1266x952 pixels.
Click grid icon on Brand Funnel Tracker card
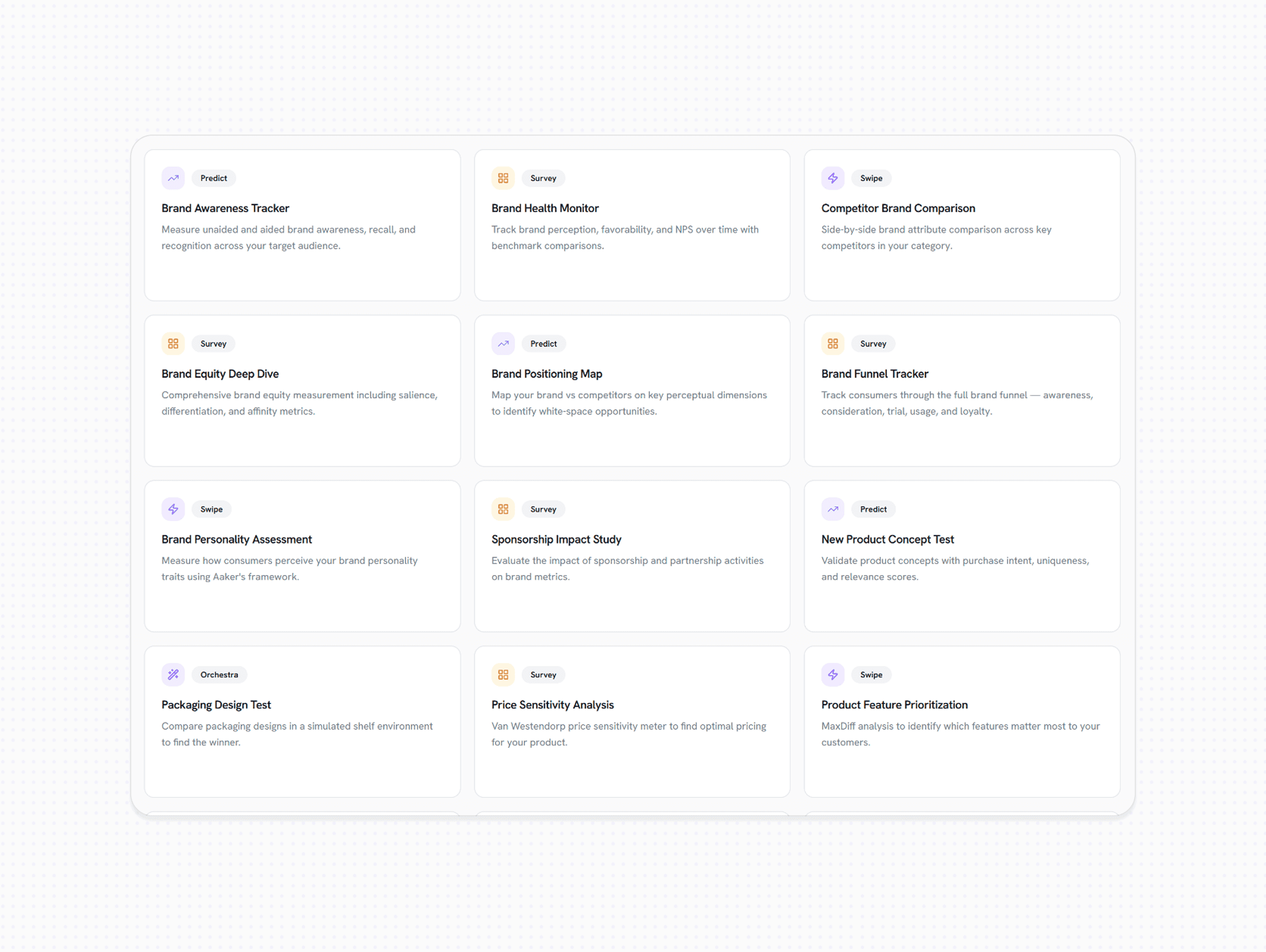click(833, 344)
